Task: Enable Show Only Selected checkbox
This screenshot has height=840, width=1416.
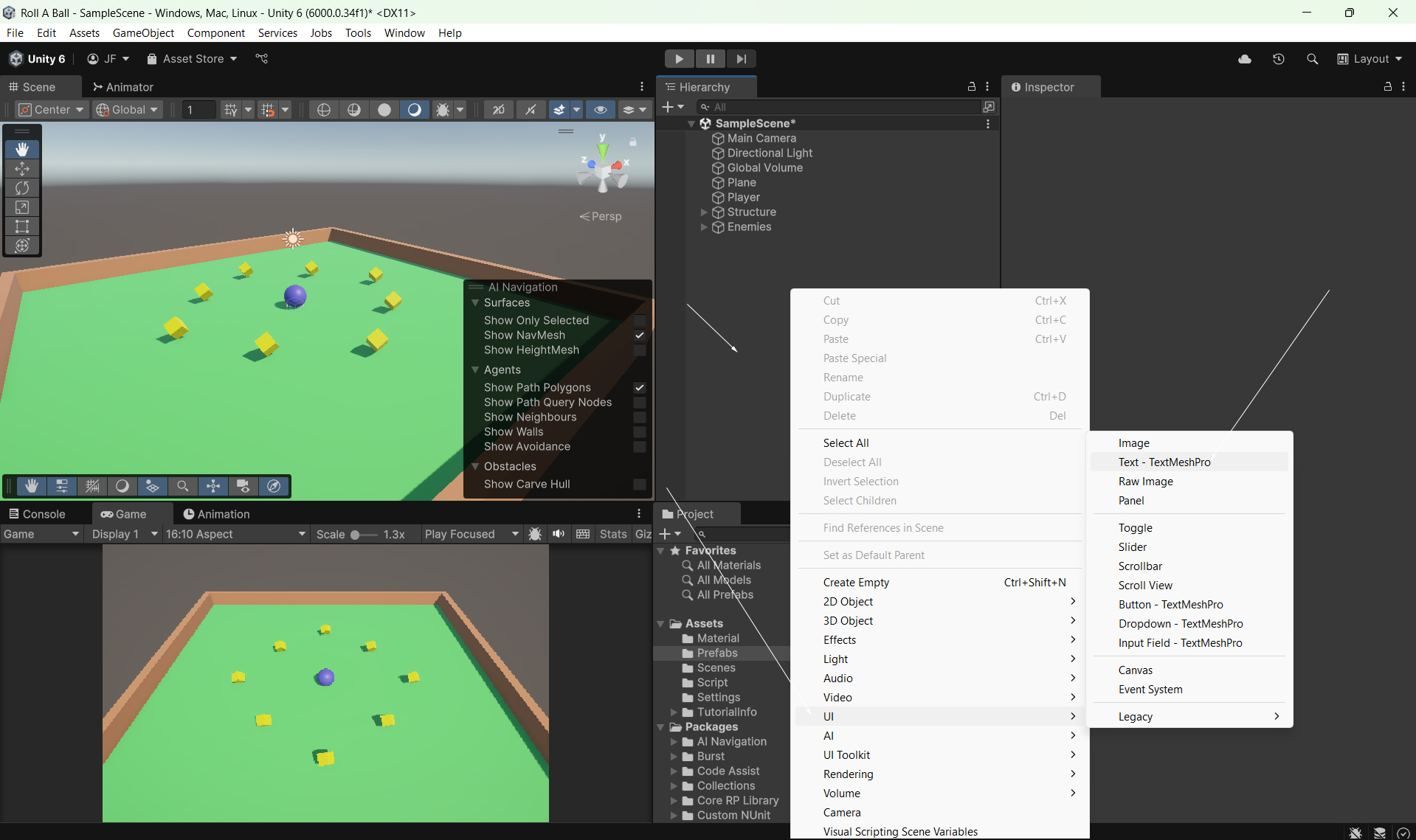Action: (x=640, y=321)
